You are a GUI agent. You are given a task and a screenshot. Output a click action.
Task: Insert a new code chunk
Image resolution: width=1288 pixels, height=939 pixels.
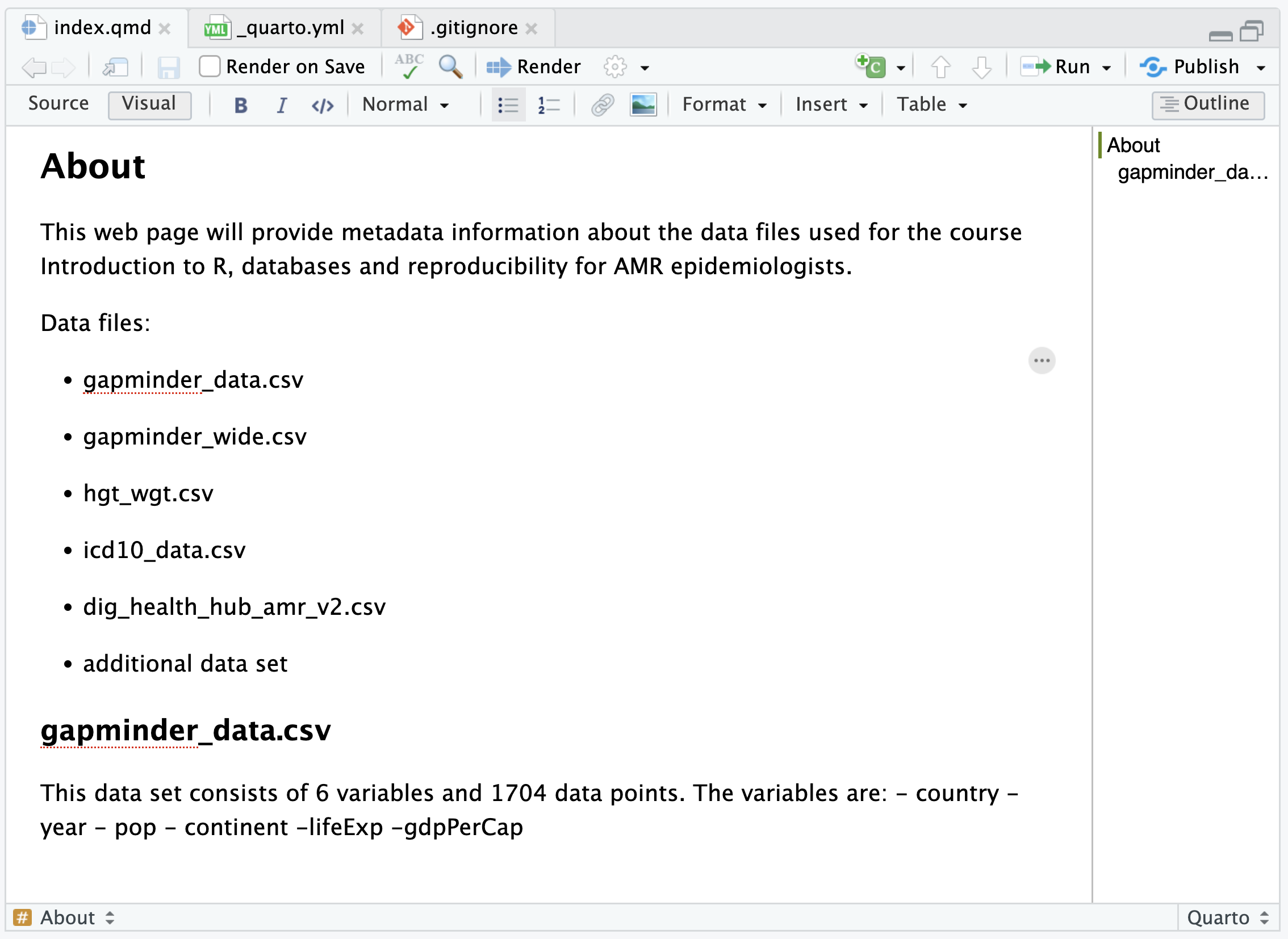click(871, 66)
